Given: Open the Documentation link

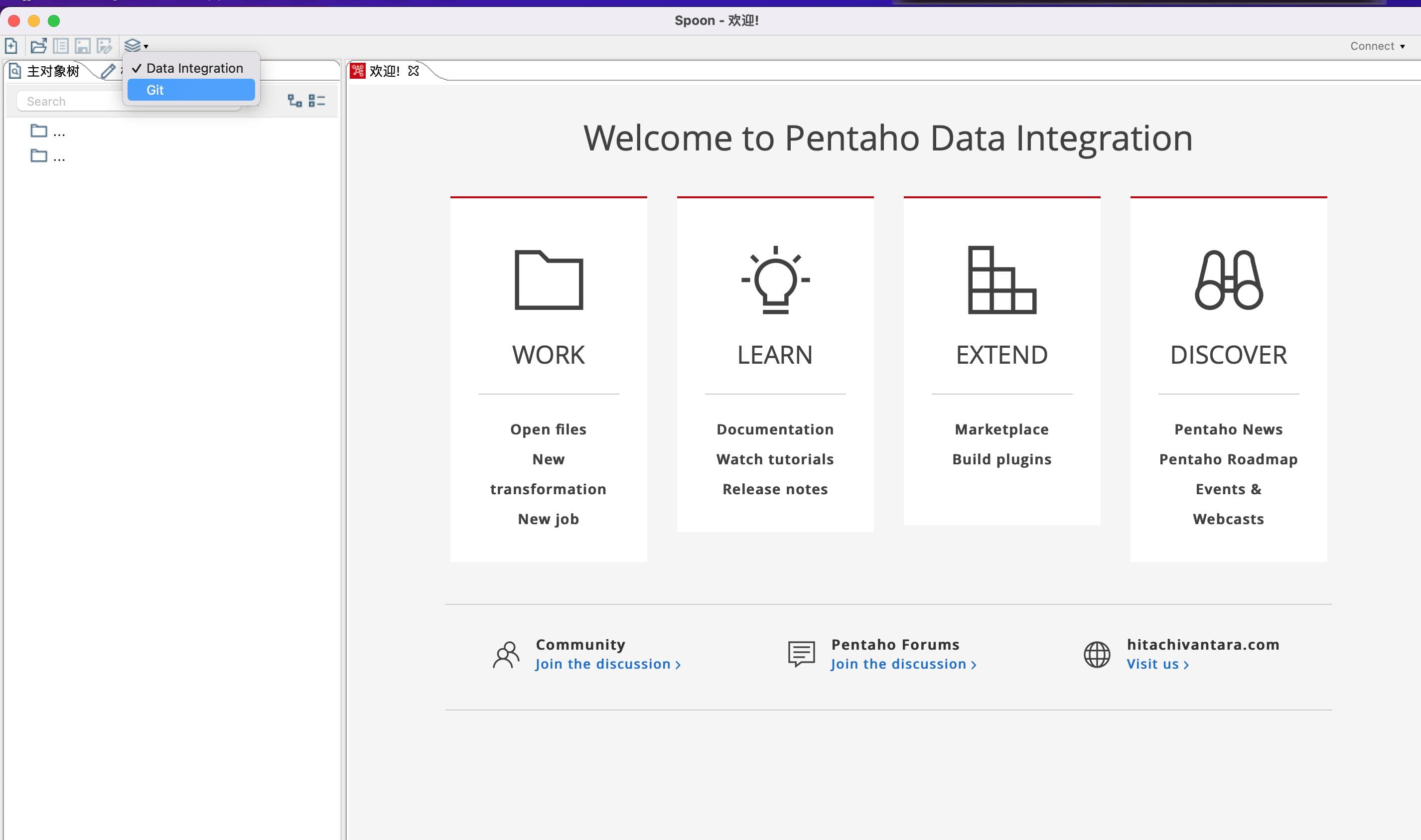Looking at the screenshot, I should pyautogui.click(x=775, y=429).
